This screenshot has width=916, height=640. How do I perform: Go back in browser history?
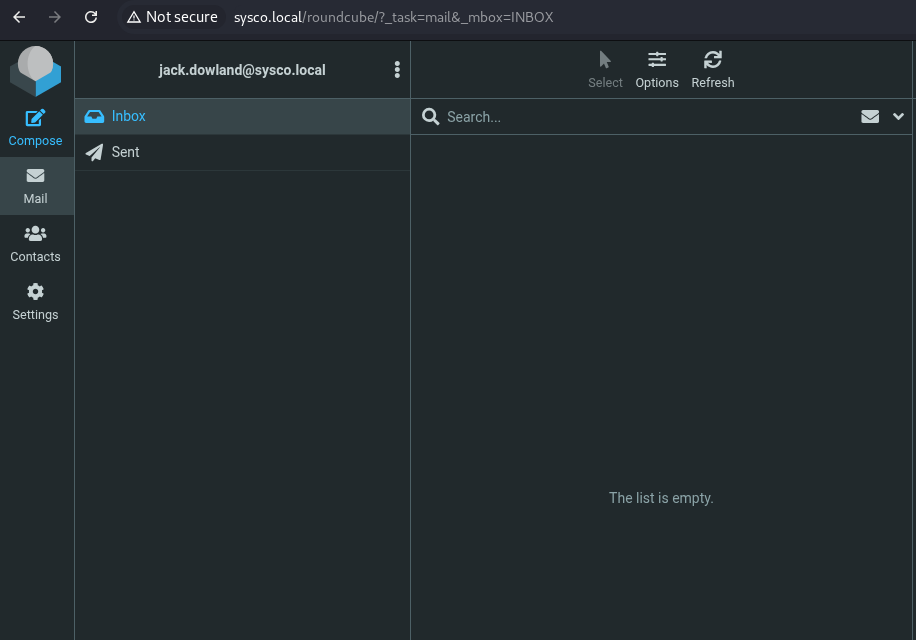19,17
